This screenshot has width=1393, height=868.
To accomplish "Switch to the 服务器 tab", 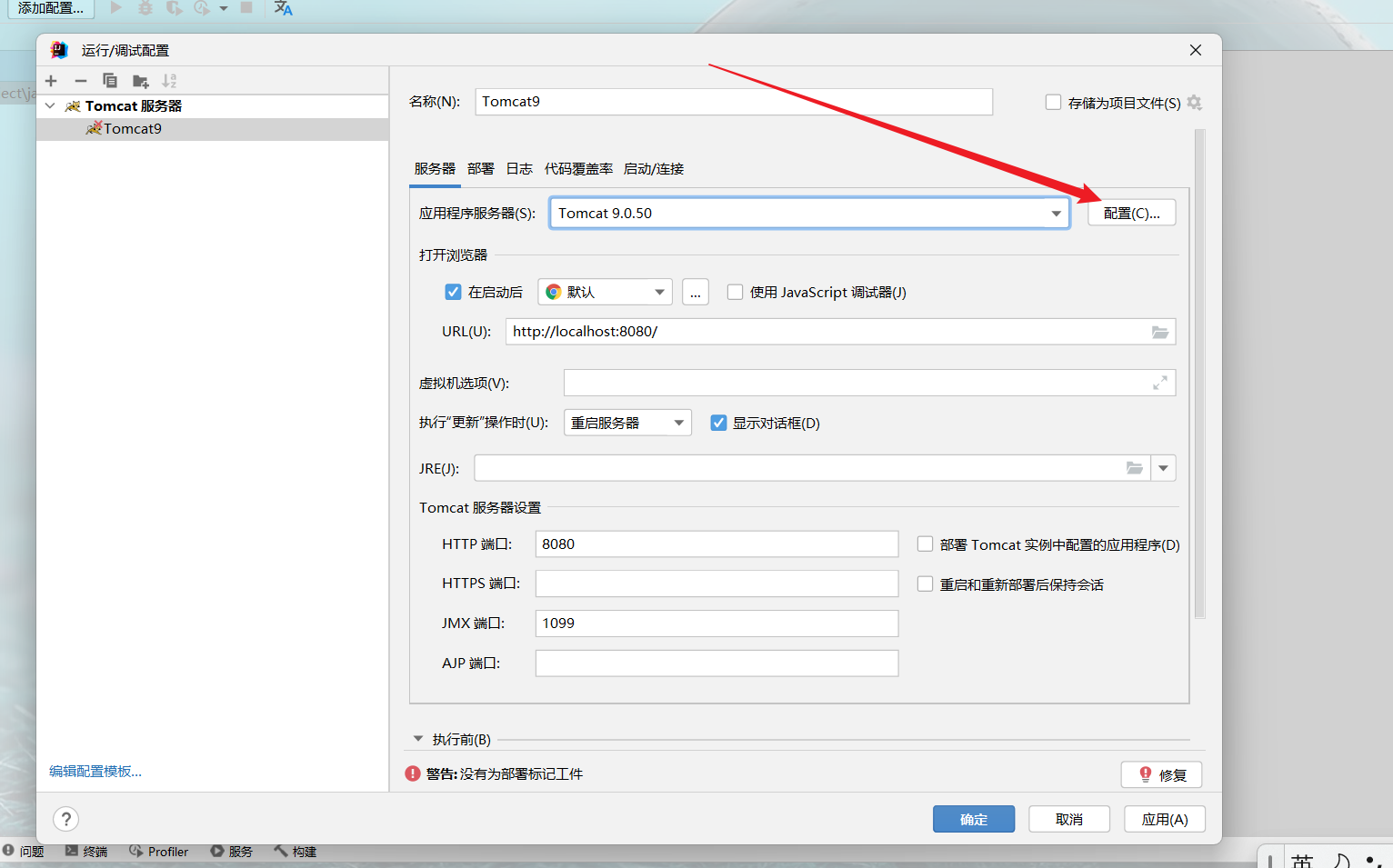I will click(435, 169).
